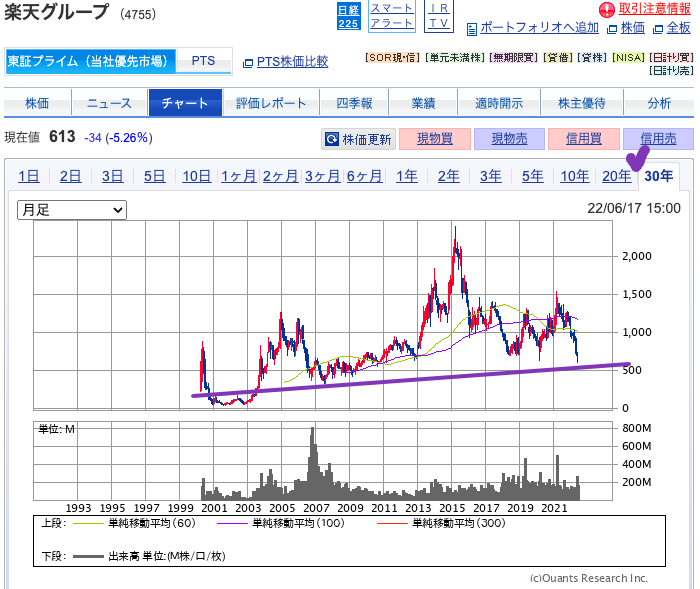Select the 2ヶ月 chart period
The width and height of the screenshot is (700, 589).
click(280, 176)
